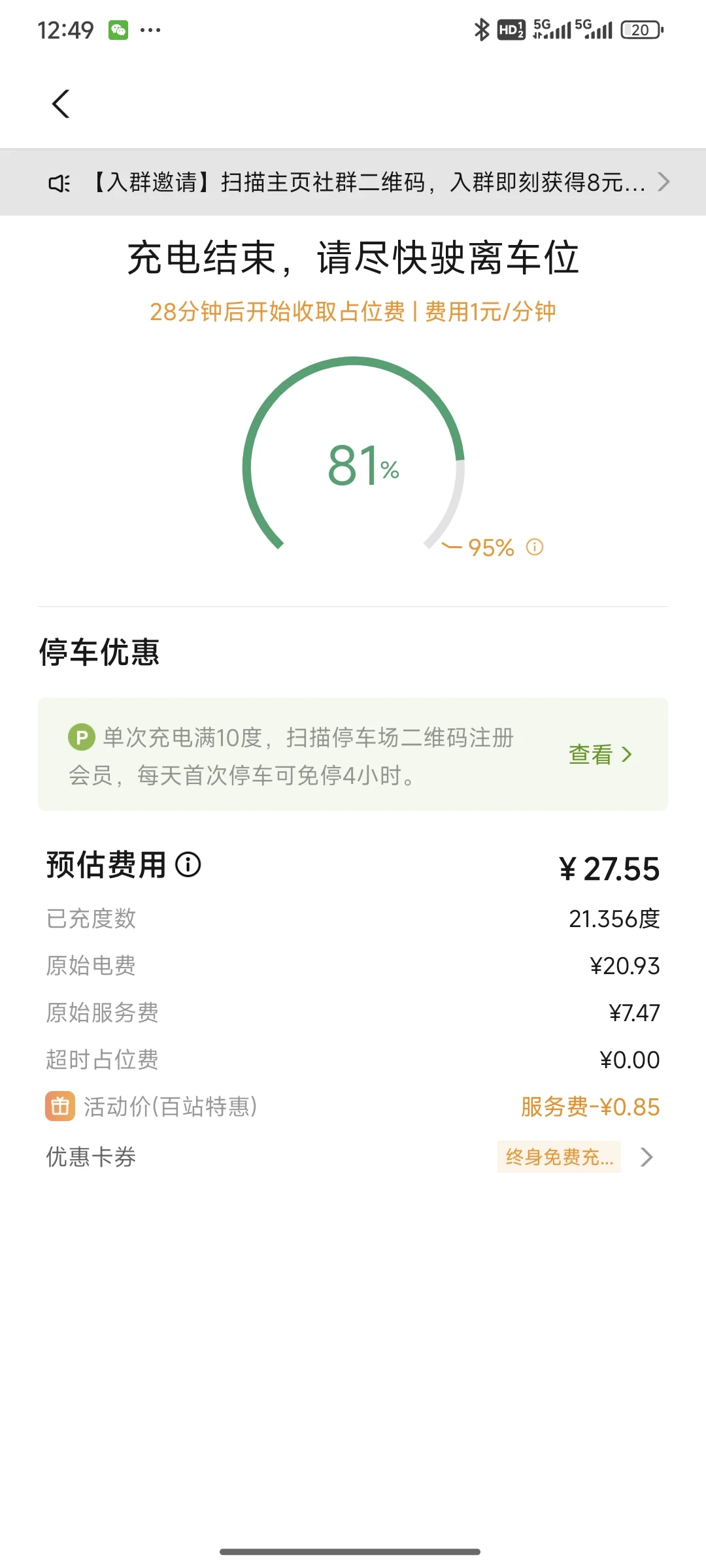Tap the 终身免费充 coupon tag
706x1568 pixels.
559,1157
